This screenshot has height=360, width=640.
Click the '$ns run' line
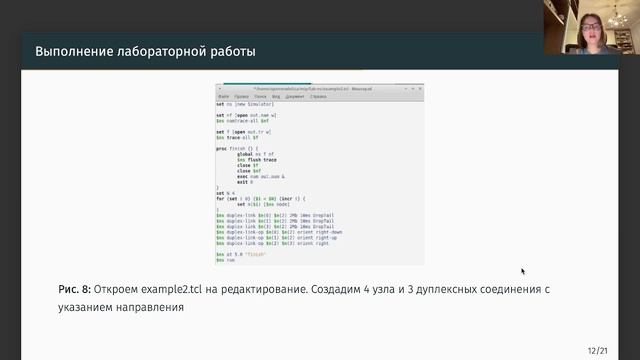point(225,260)
